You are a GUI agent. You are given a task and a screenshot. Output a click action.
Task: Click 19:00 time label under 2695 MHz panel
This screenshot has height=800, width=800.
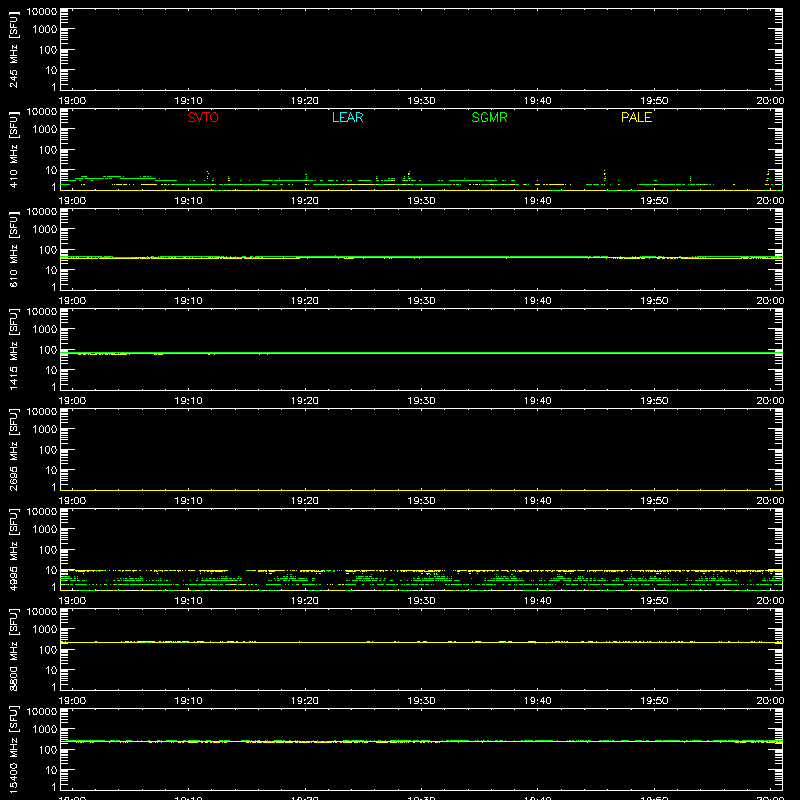(72, 501)
